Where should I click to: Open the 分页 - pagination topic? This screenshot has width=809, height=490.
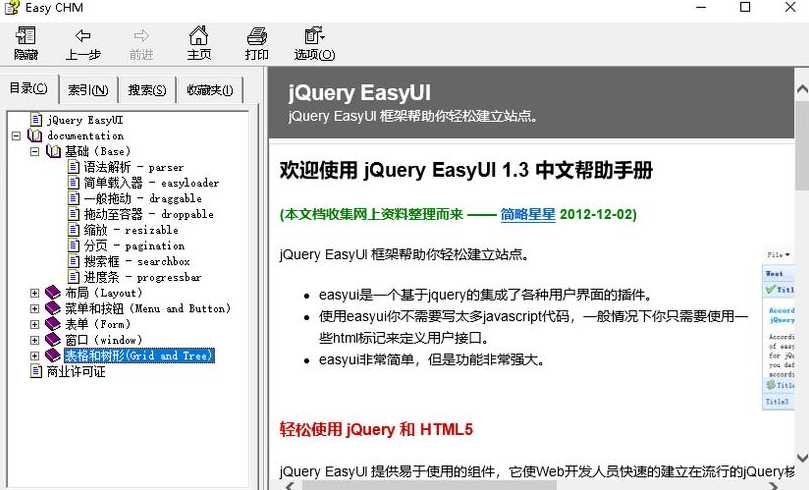pos(134,246)
